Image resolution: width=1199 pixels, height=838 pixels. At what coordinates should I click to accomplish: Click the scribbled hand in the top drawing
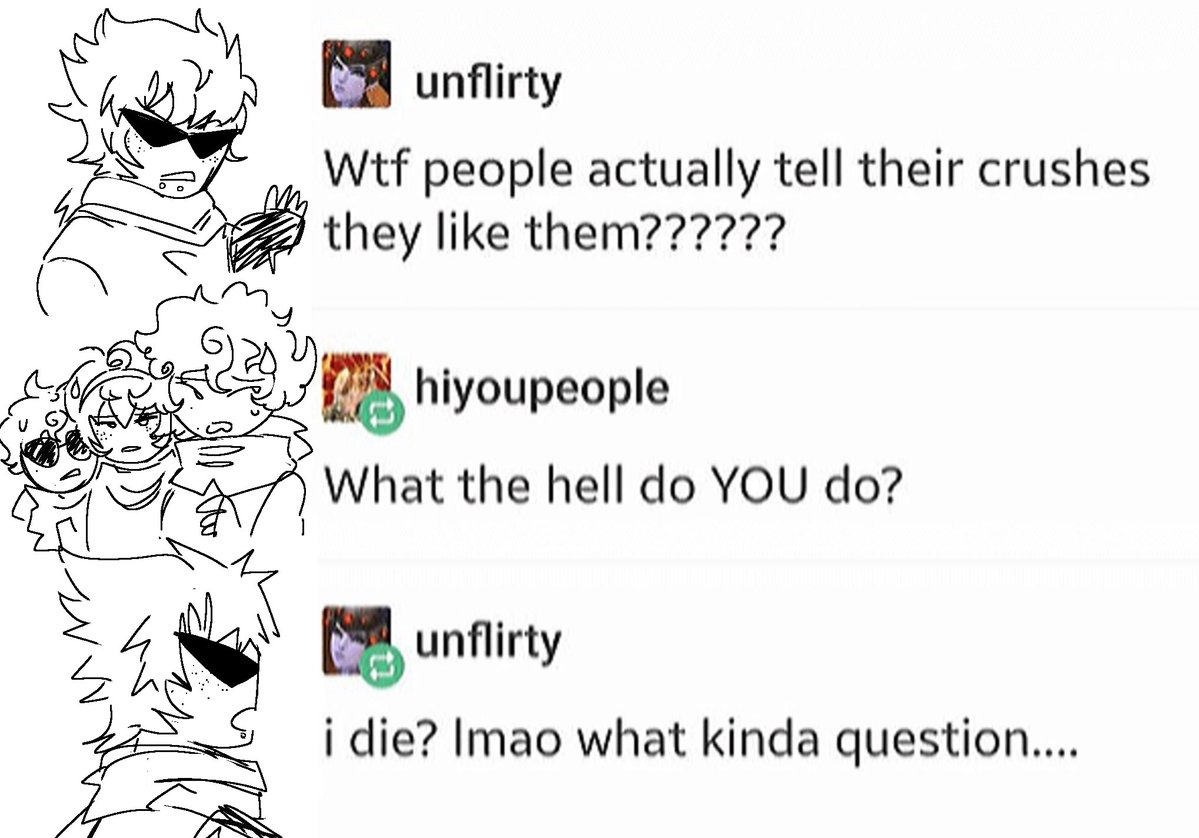266,229
